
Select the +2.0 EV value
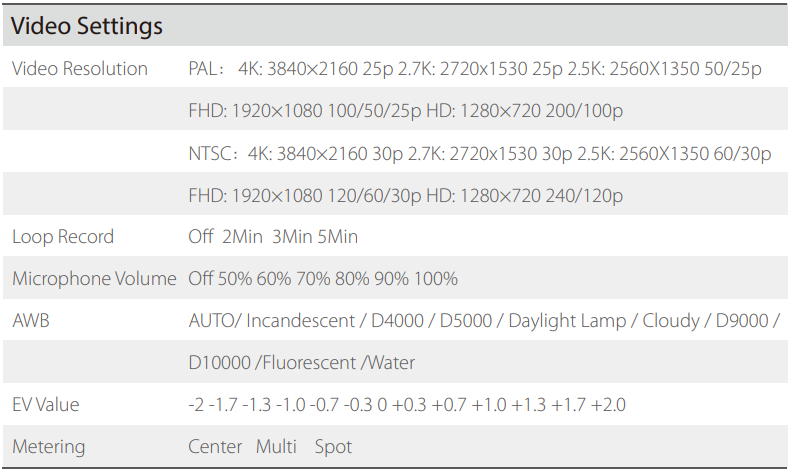pos(609,405)
